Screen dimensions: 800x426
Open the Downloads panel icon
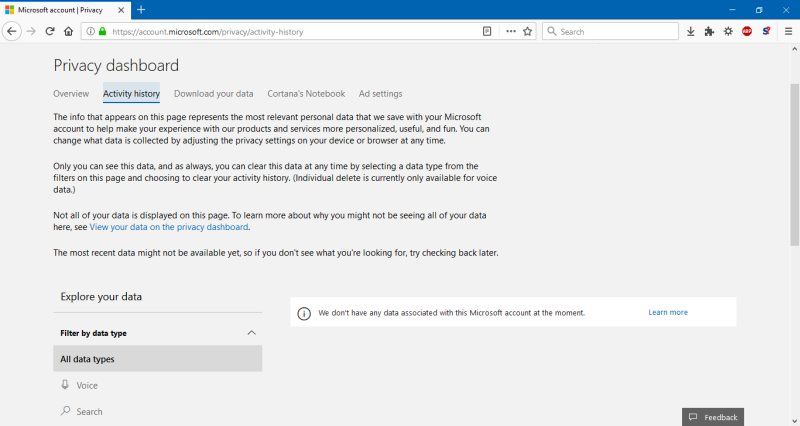pos(690,31)
